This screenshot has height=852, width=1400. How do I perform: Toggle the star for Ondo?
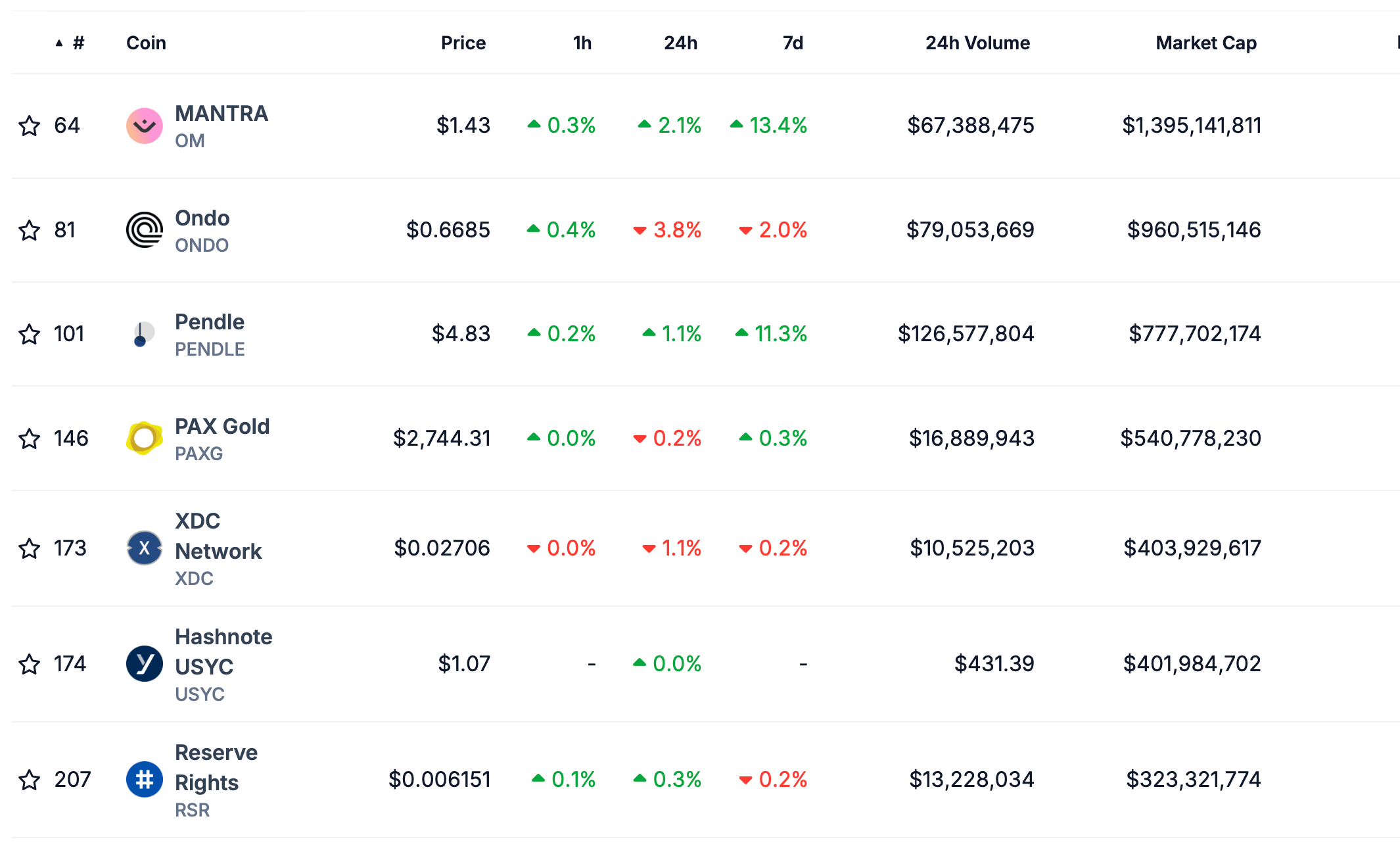pyautogui.click(x=30, y=230)
